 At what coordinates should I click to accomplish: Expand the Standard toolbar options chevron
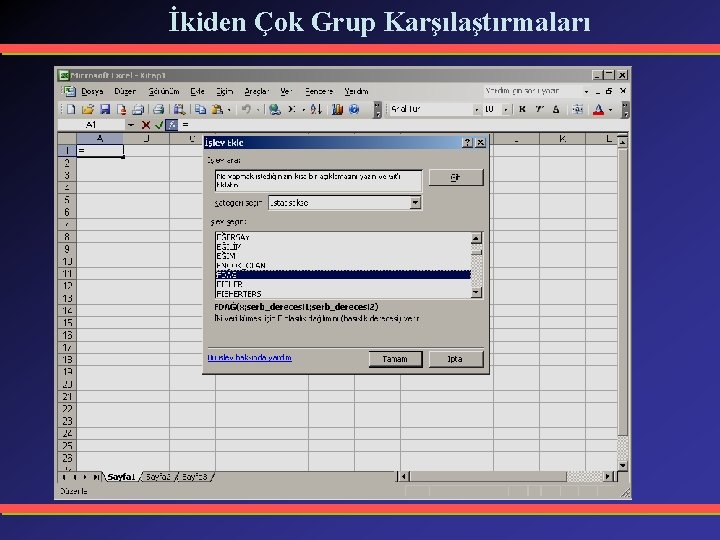click(x=377, y=110)
